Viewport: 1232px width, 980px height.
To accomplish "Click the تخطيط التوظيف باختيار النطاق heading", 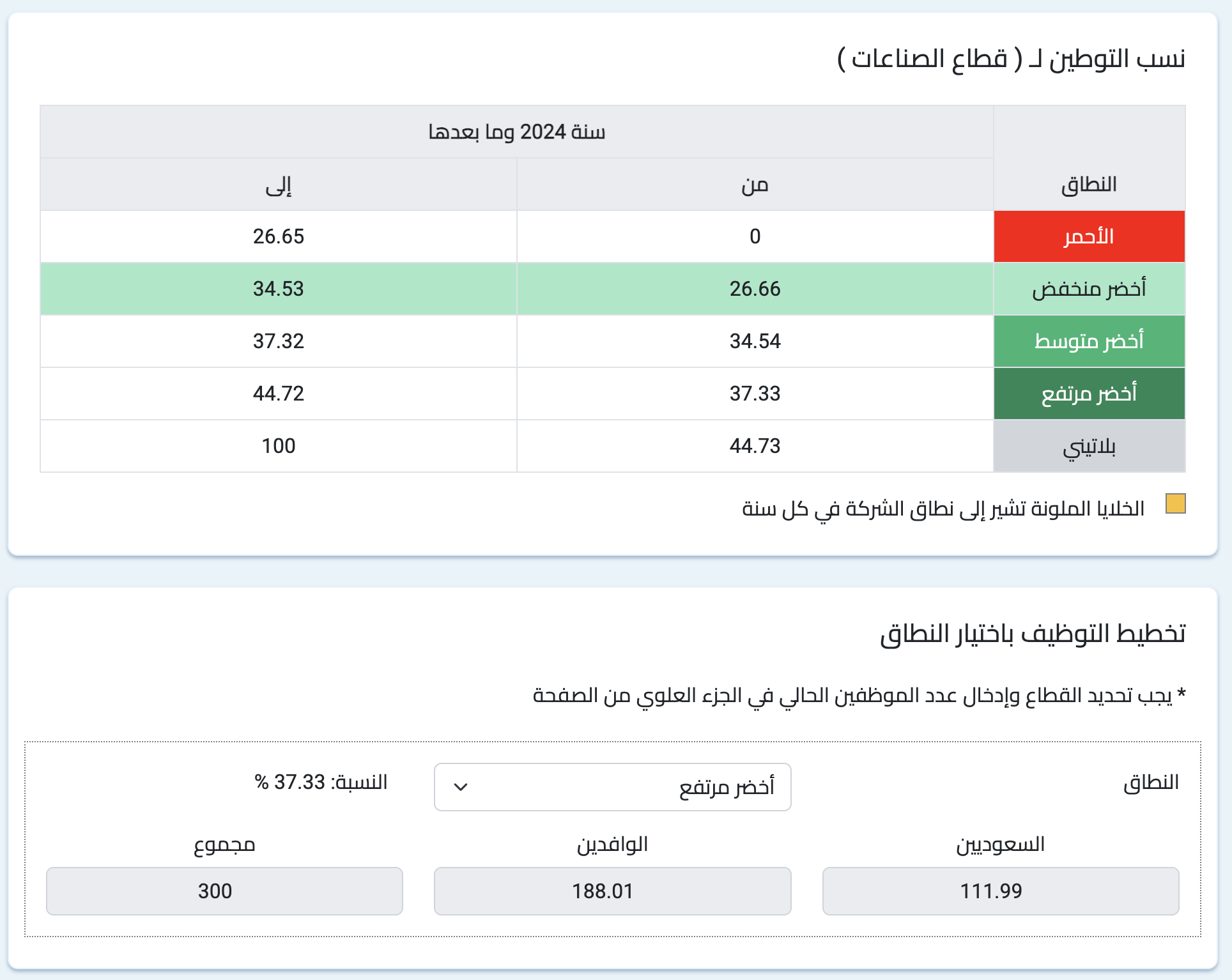I will click(1032, 633).
